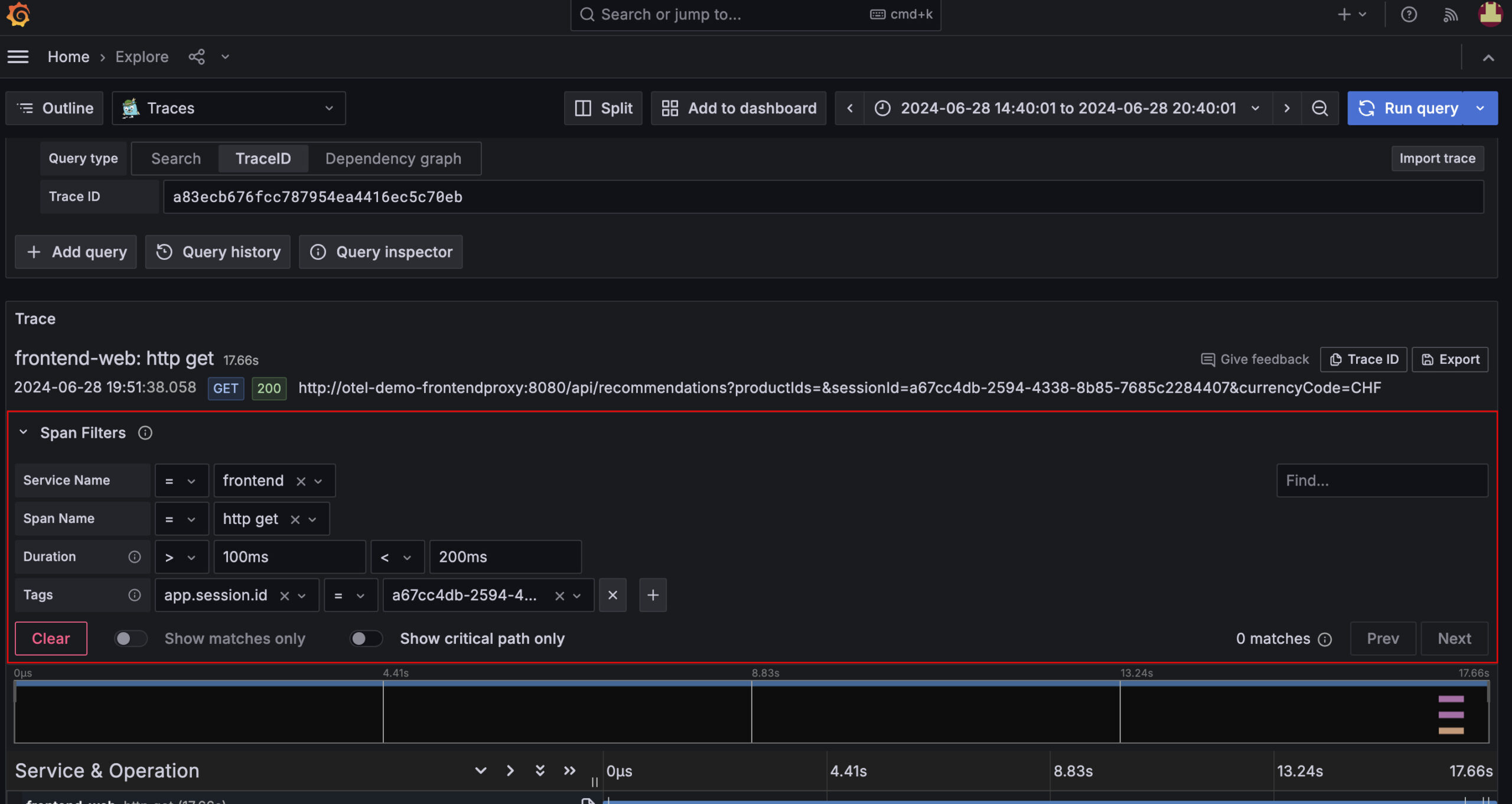Open Span Name operator dropdown
Screen dimensions: 1512x804
181,519
